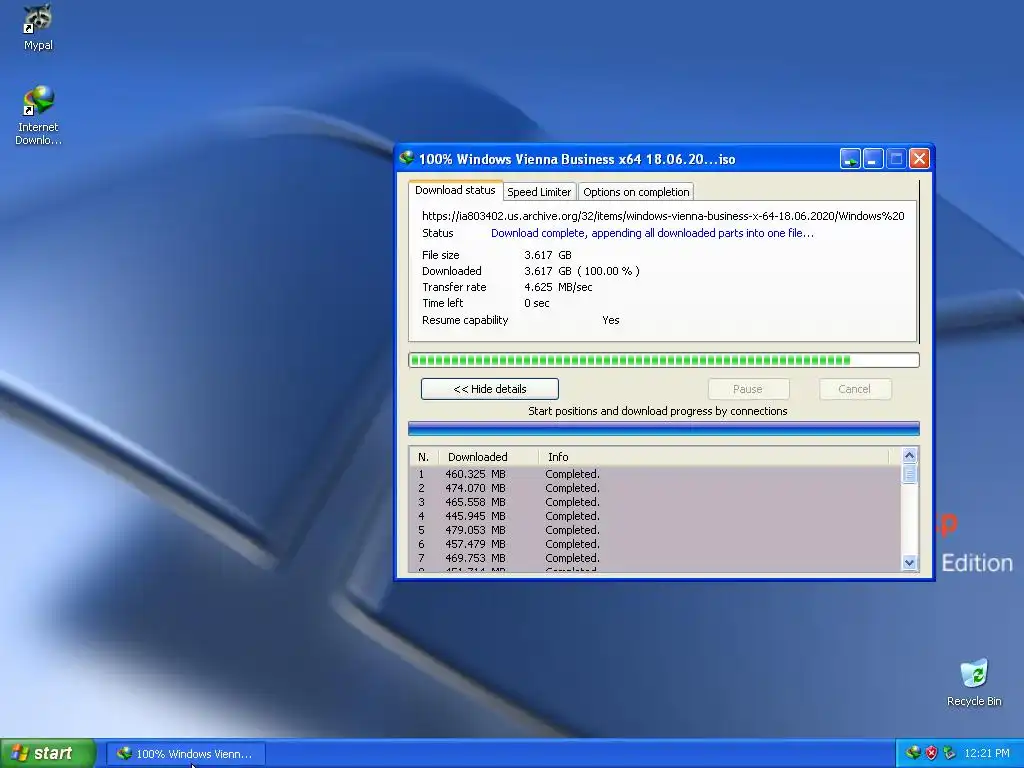Select connection row 5 with 479.053 MB
This screenshot has height=768, width=1024.
655,530
